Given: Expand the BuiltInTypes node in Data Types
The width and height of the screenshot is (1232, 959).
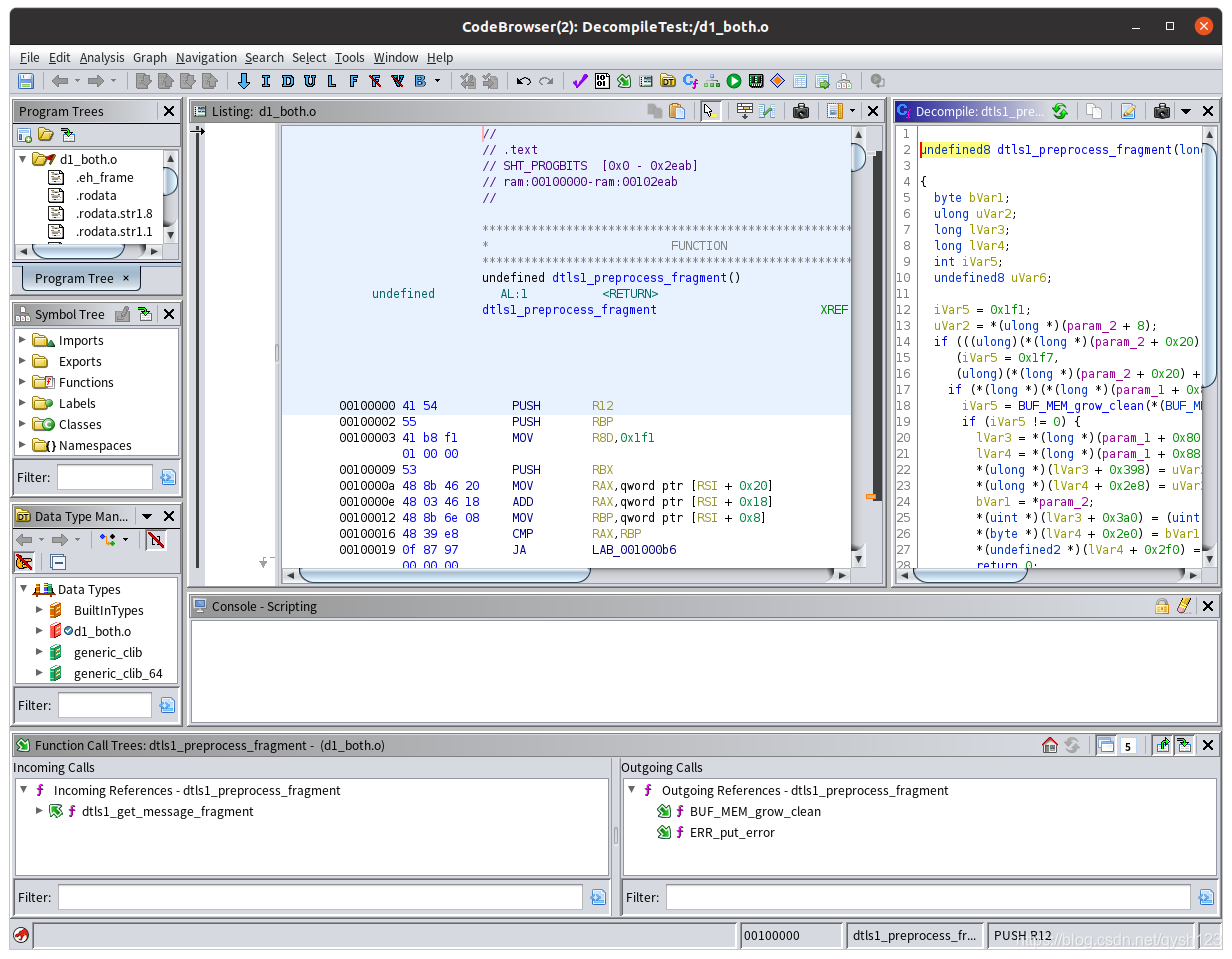Looking at the screenshot, I should [x=40, y=610].
